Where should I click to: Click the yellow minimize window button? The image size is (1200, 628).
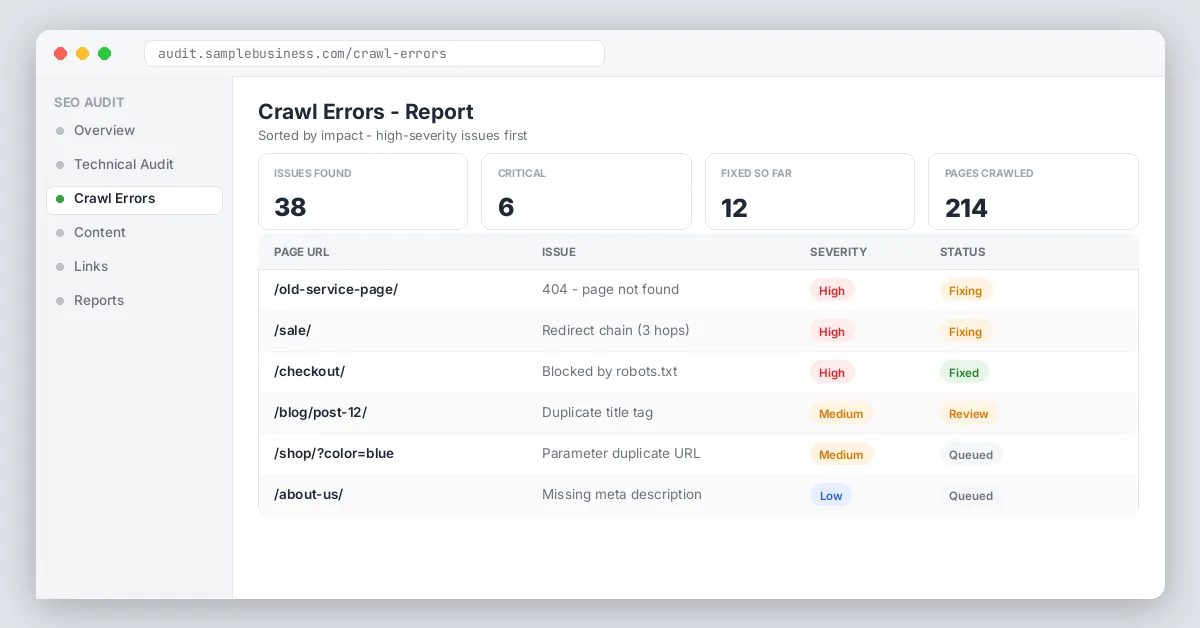click(x=82, y=53)
